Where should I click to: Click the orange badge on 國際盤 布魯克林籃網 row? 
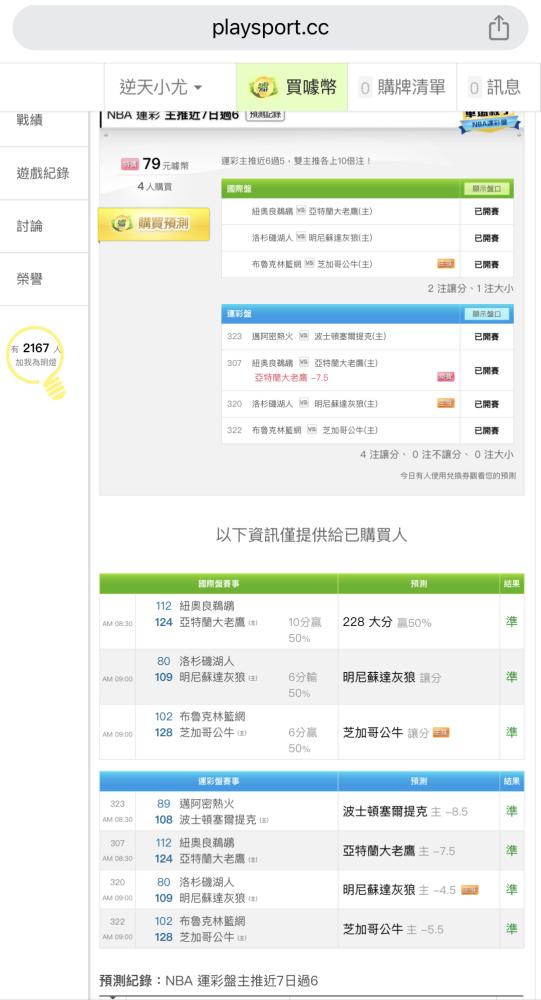coord(446,263)
